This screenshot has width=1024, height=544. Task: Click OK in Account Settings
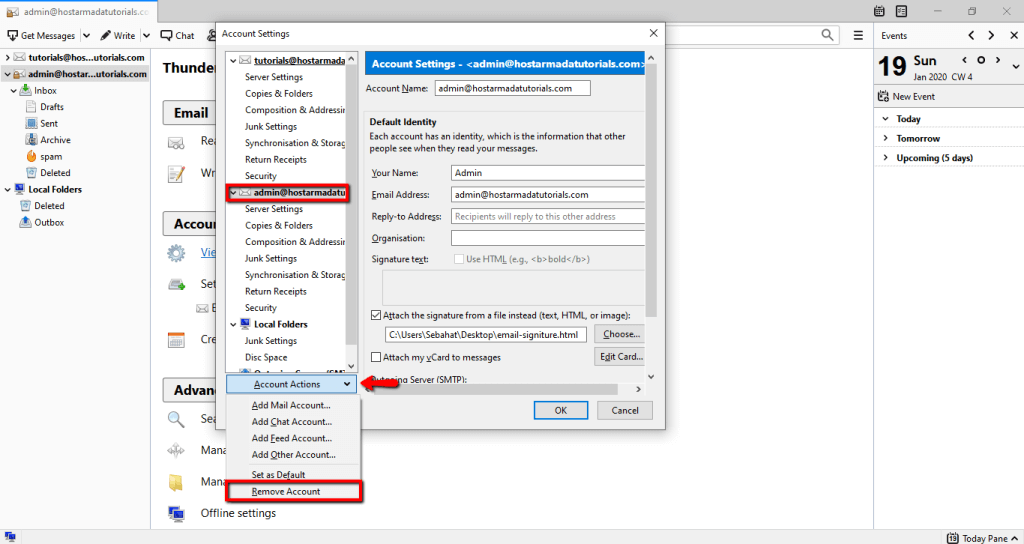pyautogui.click(x=560, y=410)
